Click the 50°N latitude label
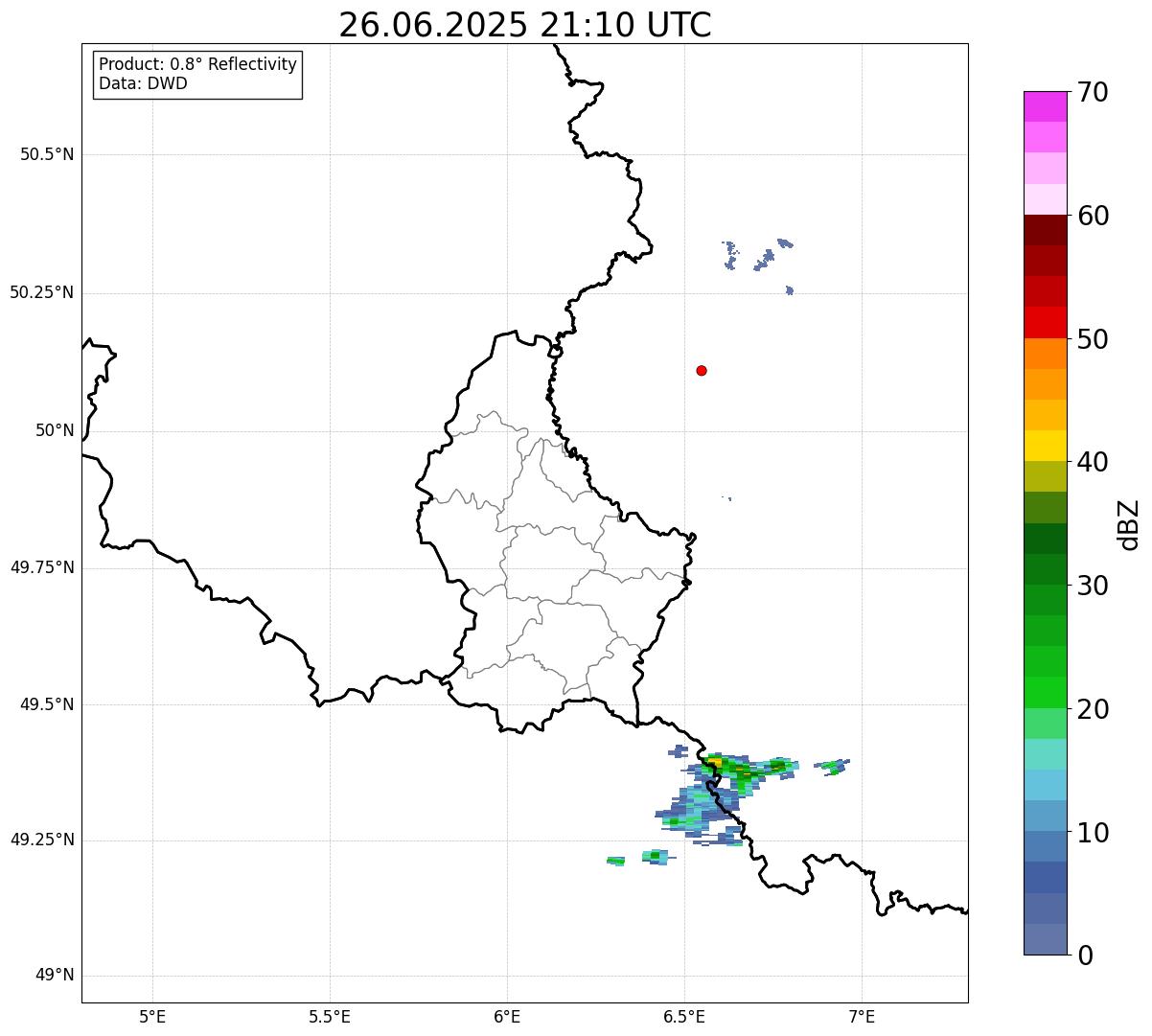 click(55, 430)
